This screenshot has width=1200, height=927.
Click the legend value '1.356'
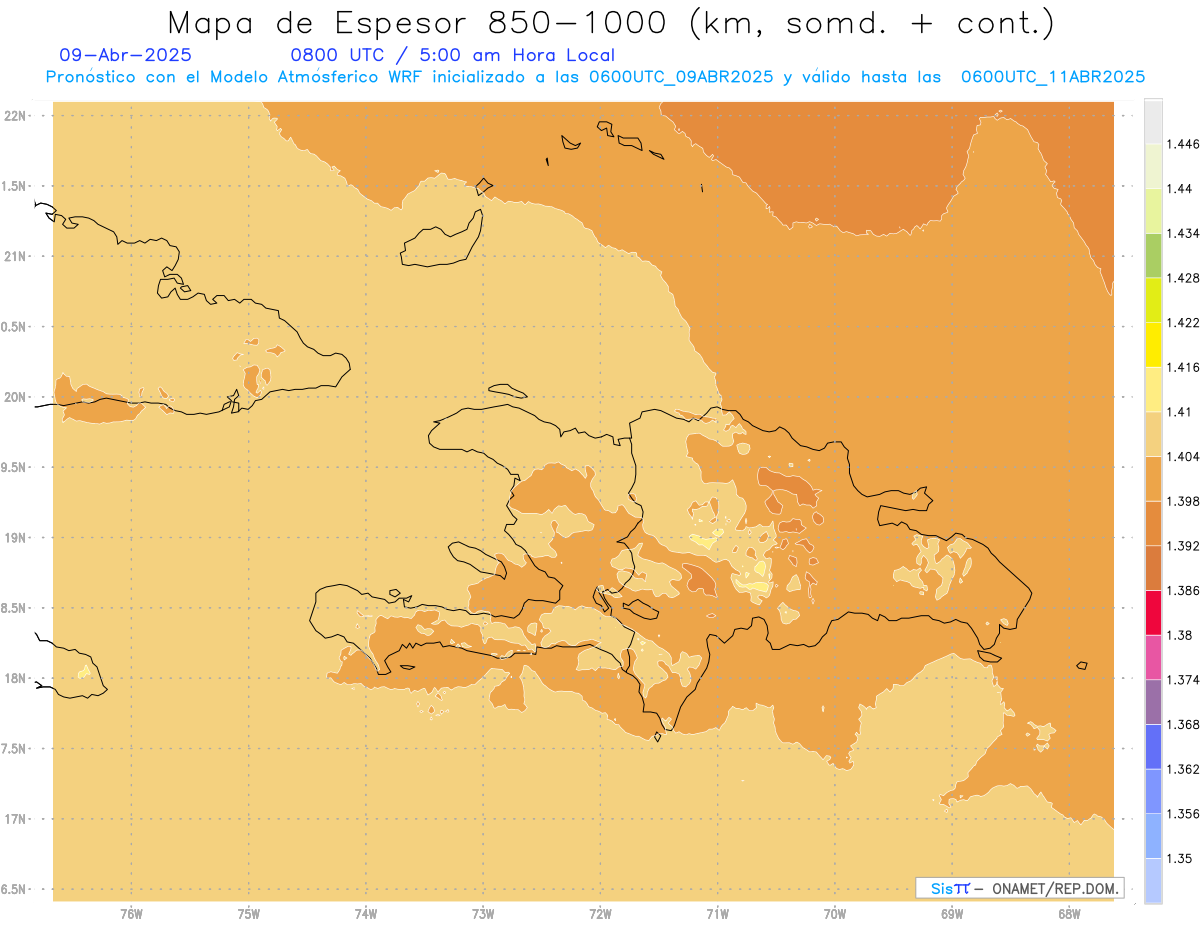pos(1183,814)
